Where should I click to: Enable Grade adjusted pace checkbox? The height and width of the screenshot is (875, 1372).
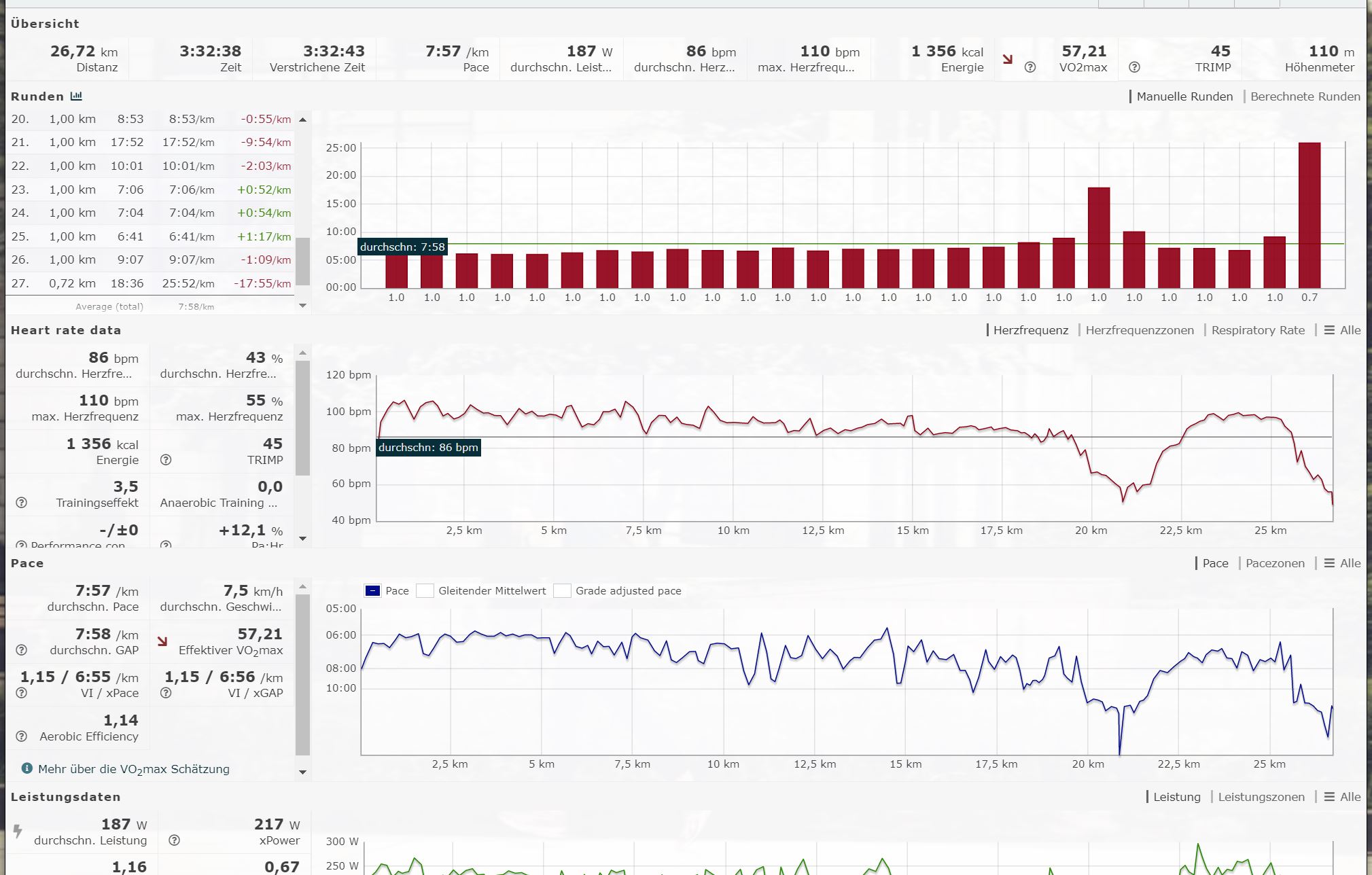(x=562, y=590)
